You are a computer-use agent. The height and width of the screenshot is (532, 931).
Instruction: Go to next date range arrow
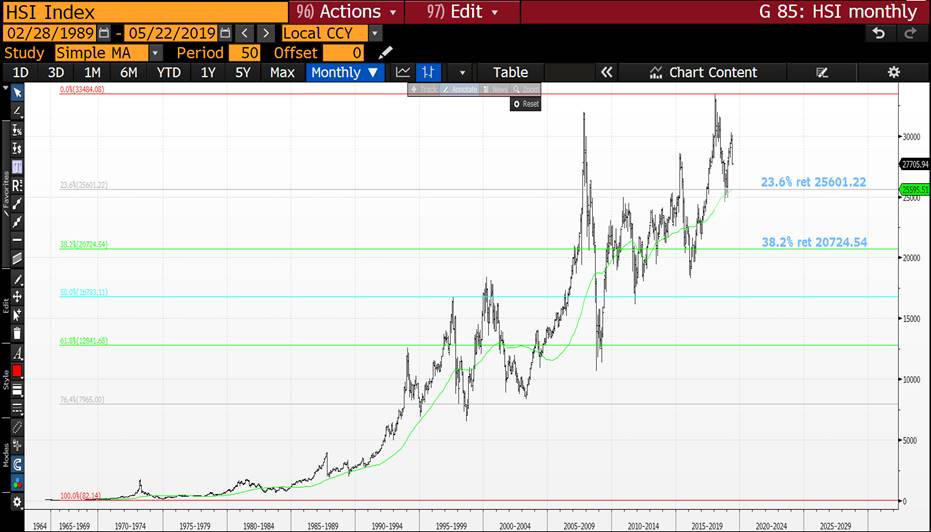coord(265,33)
